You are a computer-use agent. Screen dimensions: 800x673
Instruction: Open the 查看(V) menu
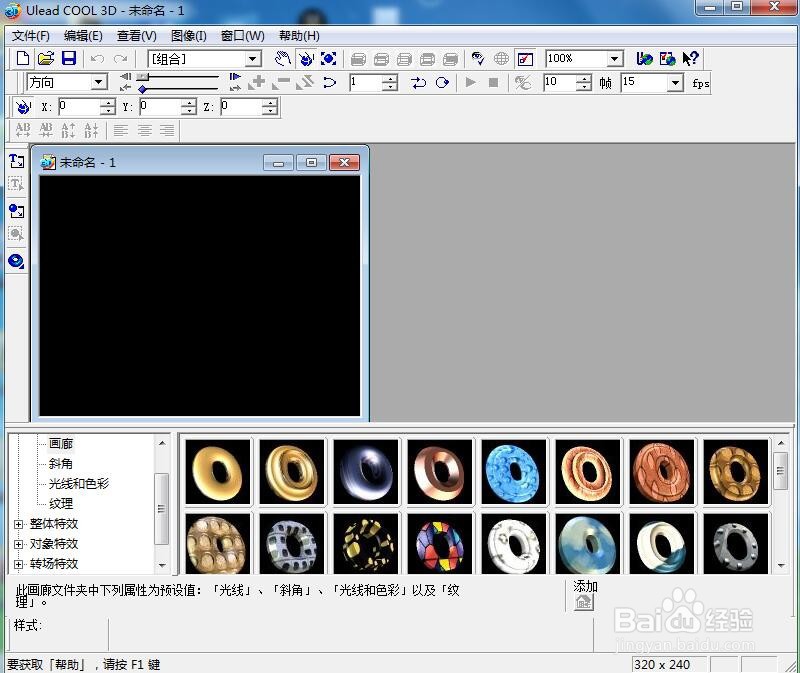[x=136, y=36]
